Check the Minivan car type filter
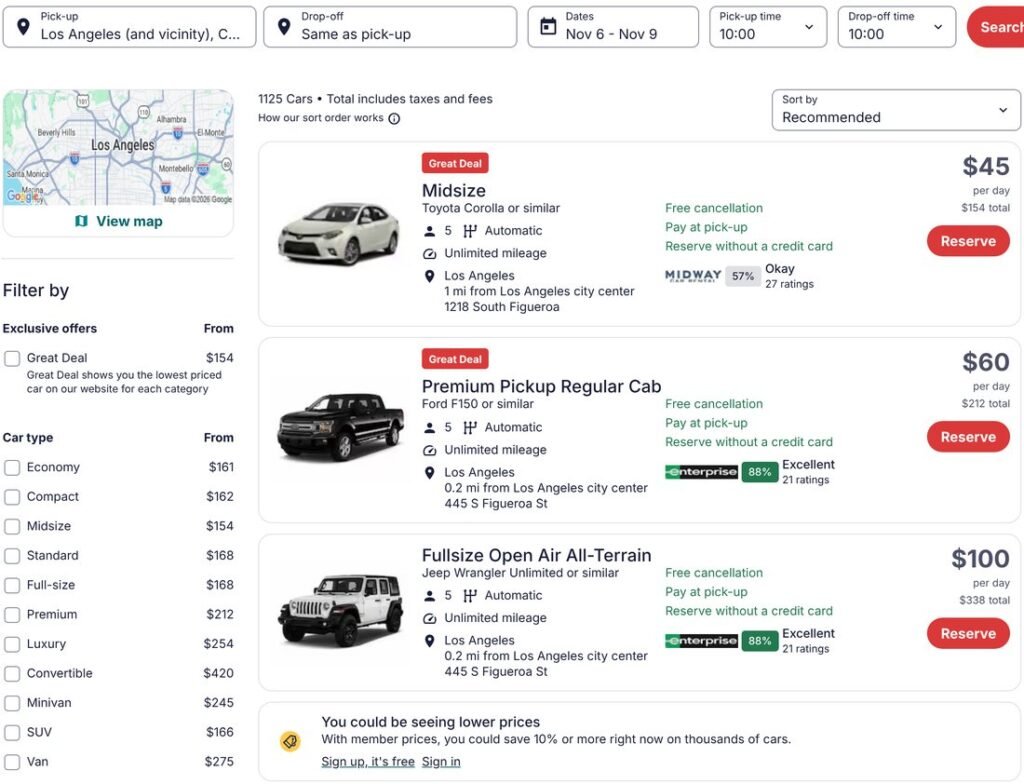The width and height of the screenshot is (1024, 784). (x=12, y=703)
